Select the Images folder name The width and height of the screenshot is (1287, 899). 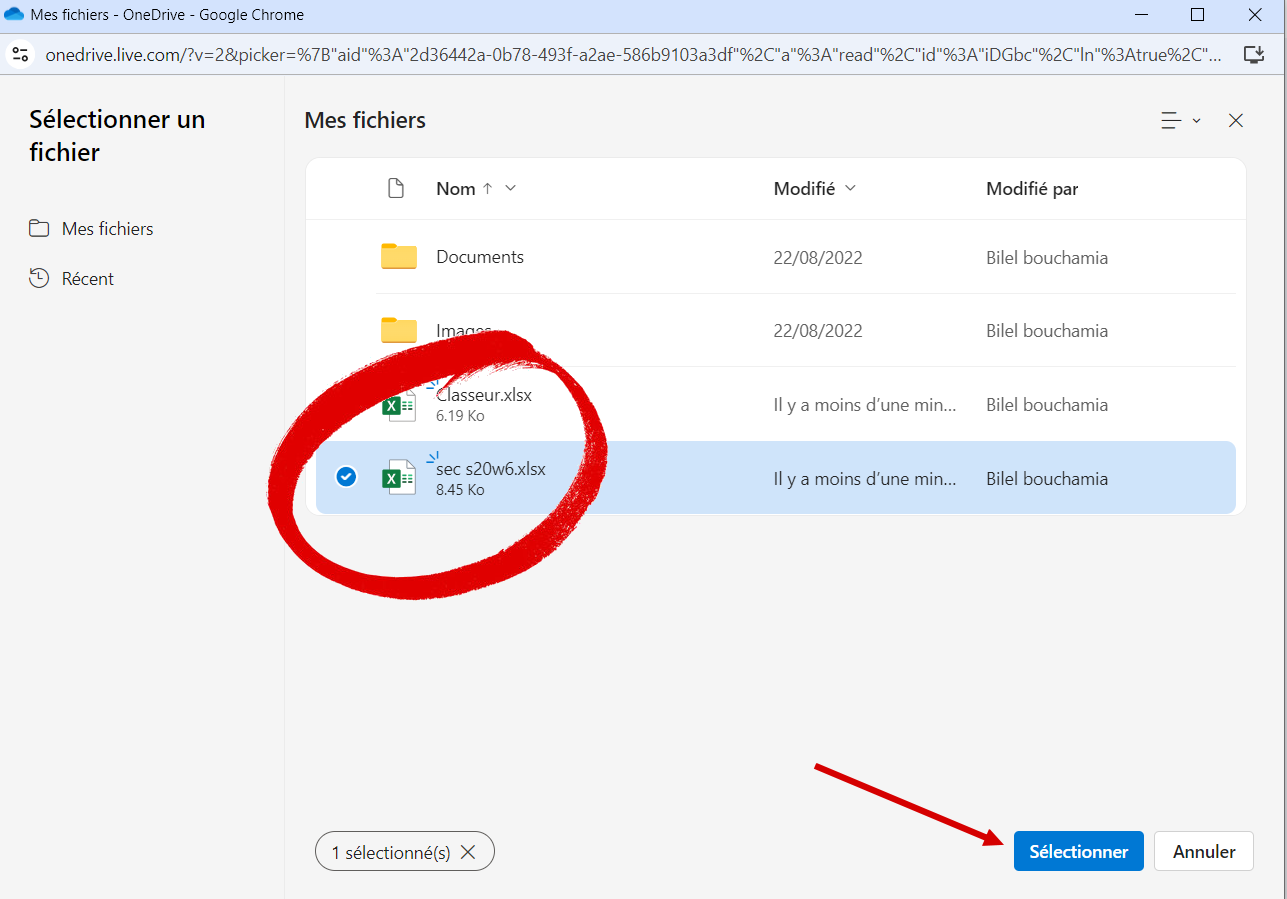[464, 331]
